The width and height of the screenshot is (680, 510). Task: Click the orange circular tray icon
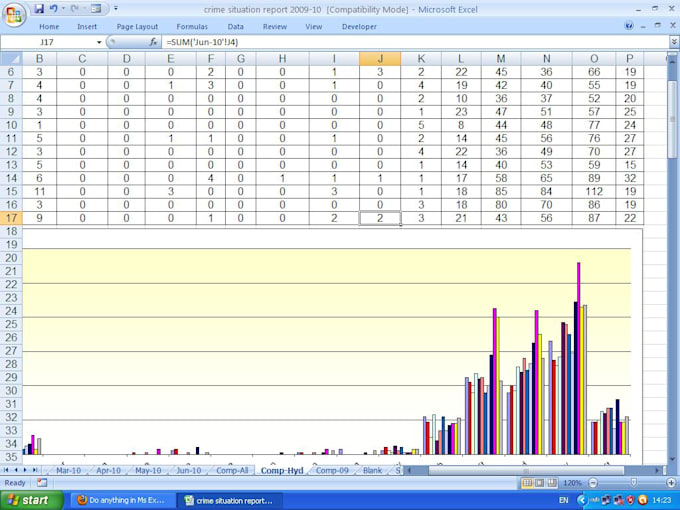643,500
